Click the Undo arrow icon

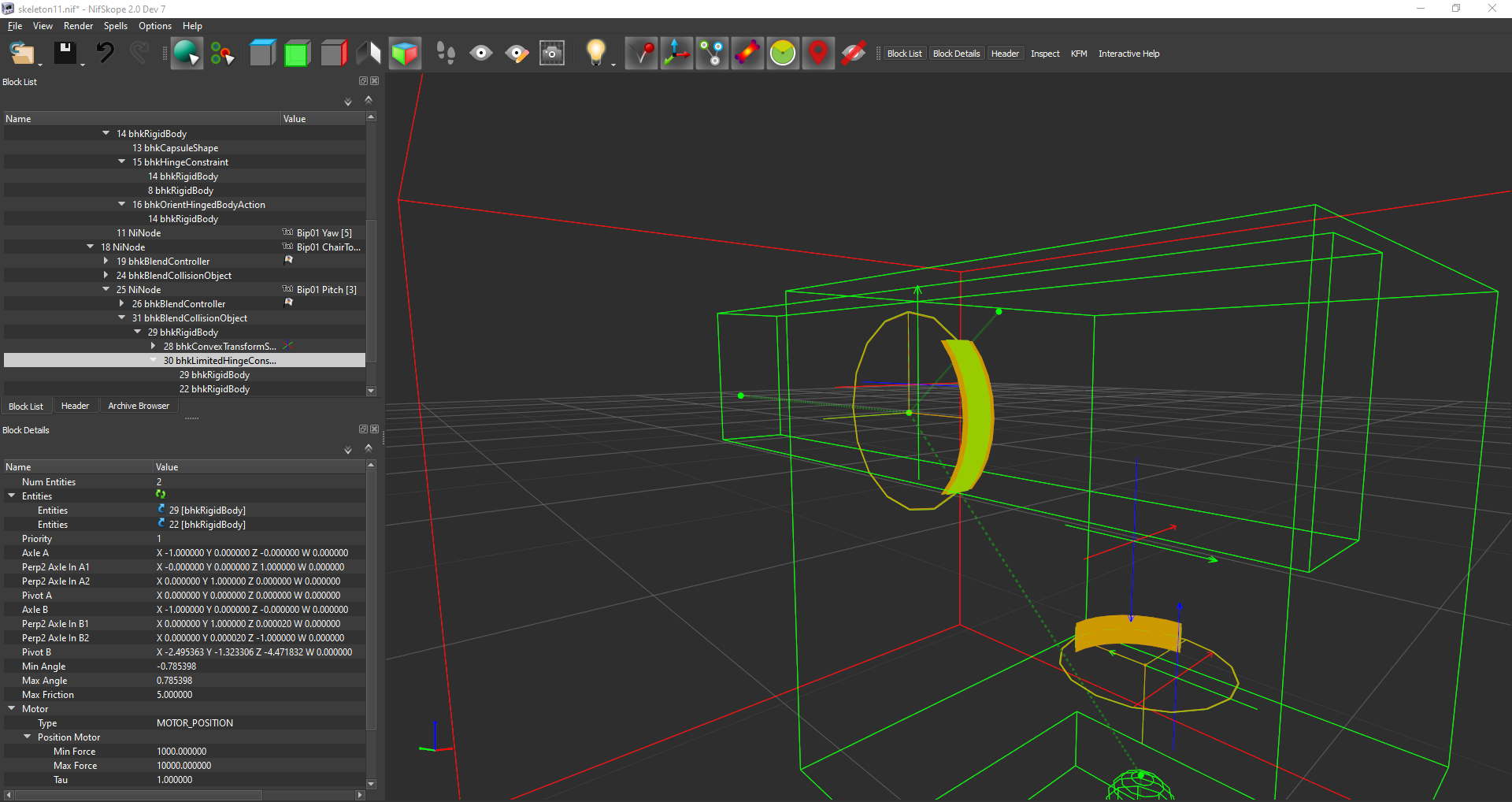(105, 54)
